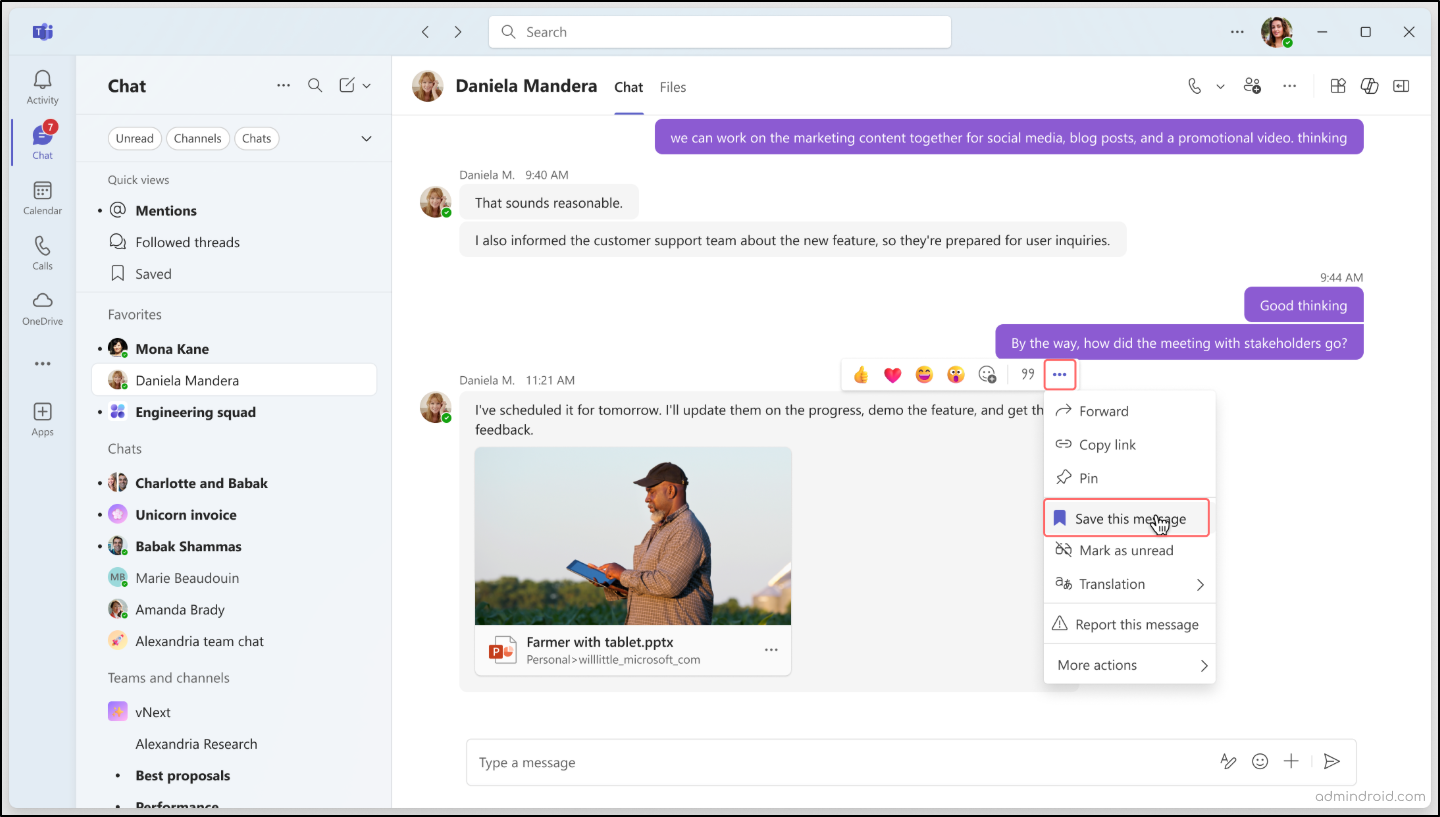Open the emoji picker in the compose box
This screenshot has width=1440, height=817.
coord(1259,761)
